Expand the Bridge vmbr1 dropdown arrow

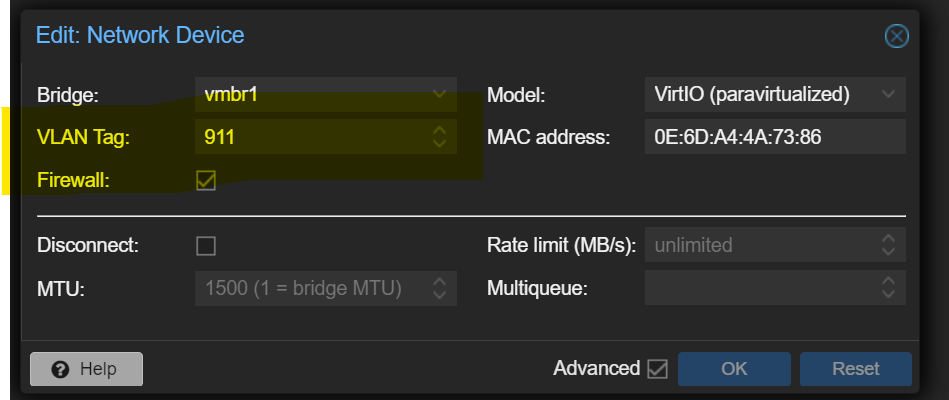point(439,94)
